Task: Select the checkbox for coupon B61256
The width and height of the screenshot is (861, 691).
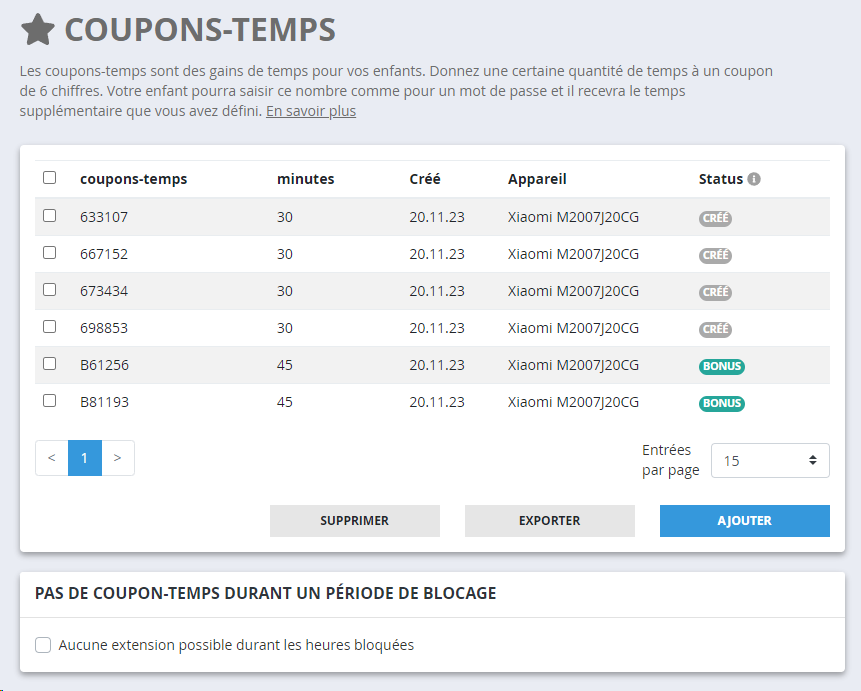Action: 49,364
